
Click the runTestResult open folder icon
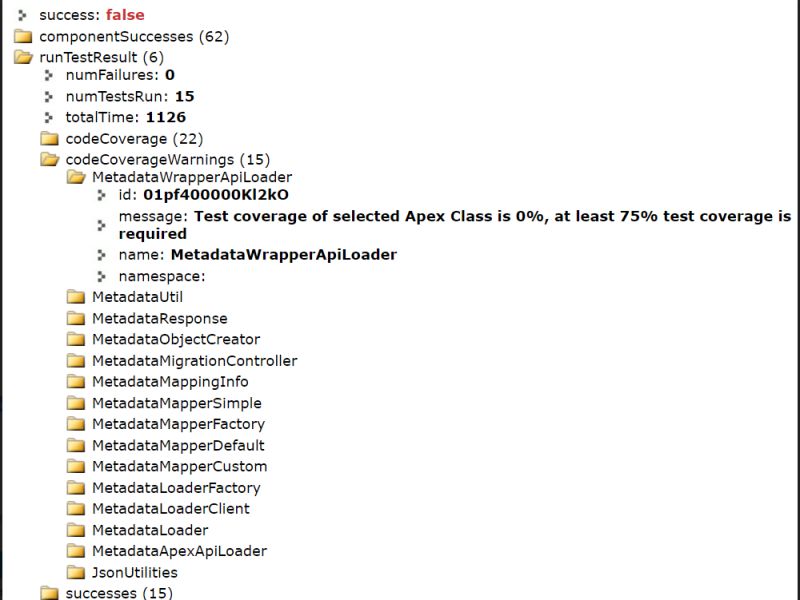[21, 57]
